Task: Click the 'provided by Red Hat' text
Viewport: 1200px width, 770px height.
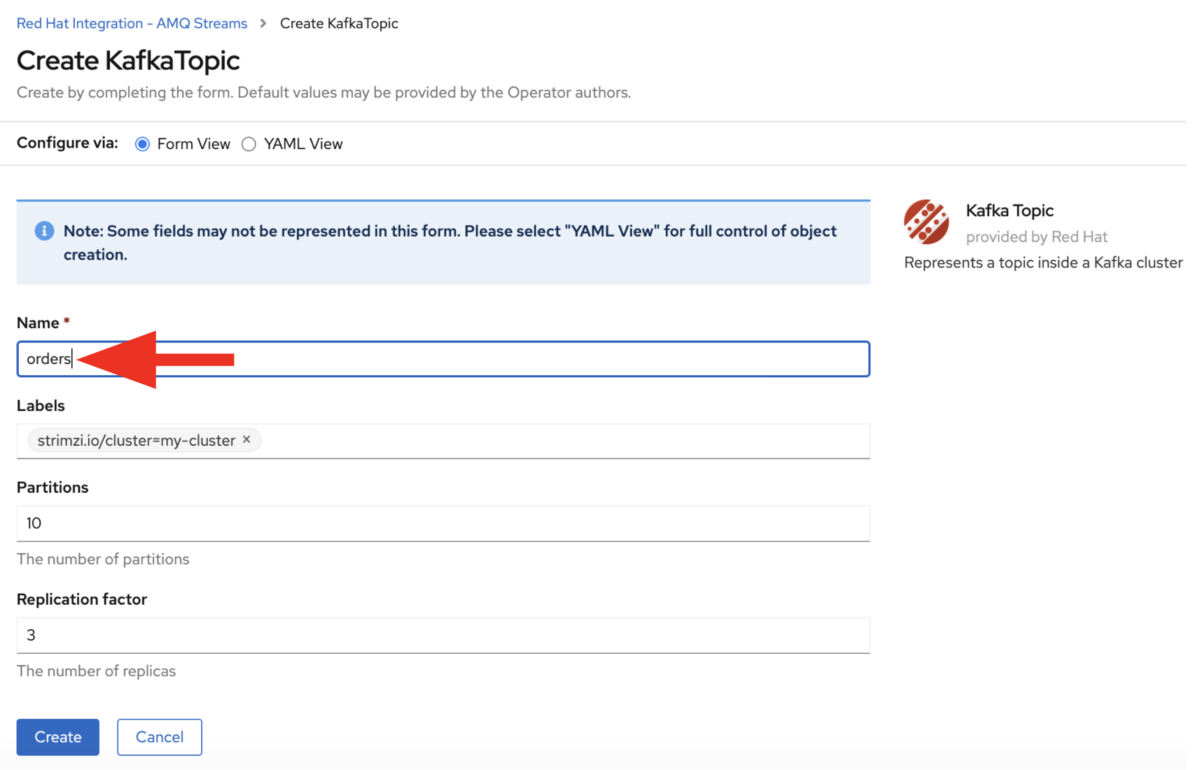Action: click(x=1037, y=237)
